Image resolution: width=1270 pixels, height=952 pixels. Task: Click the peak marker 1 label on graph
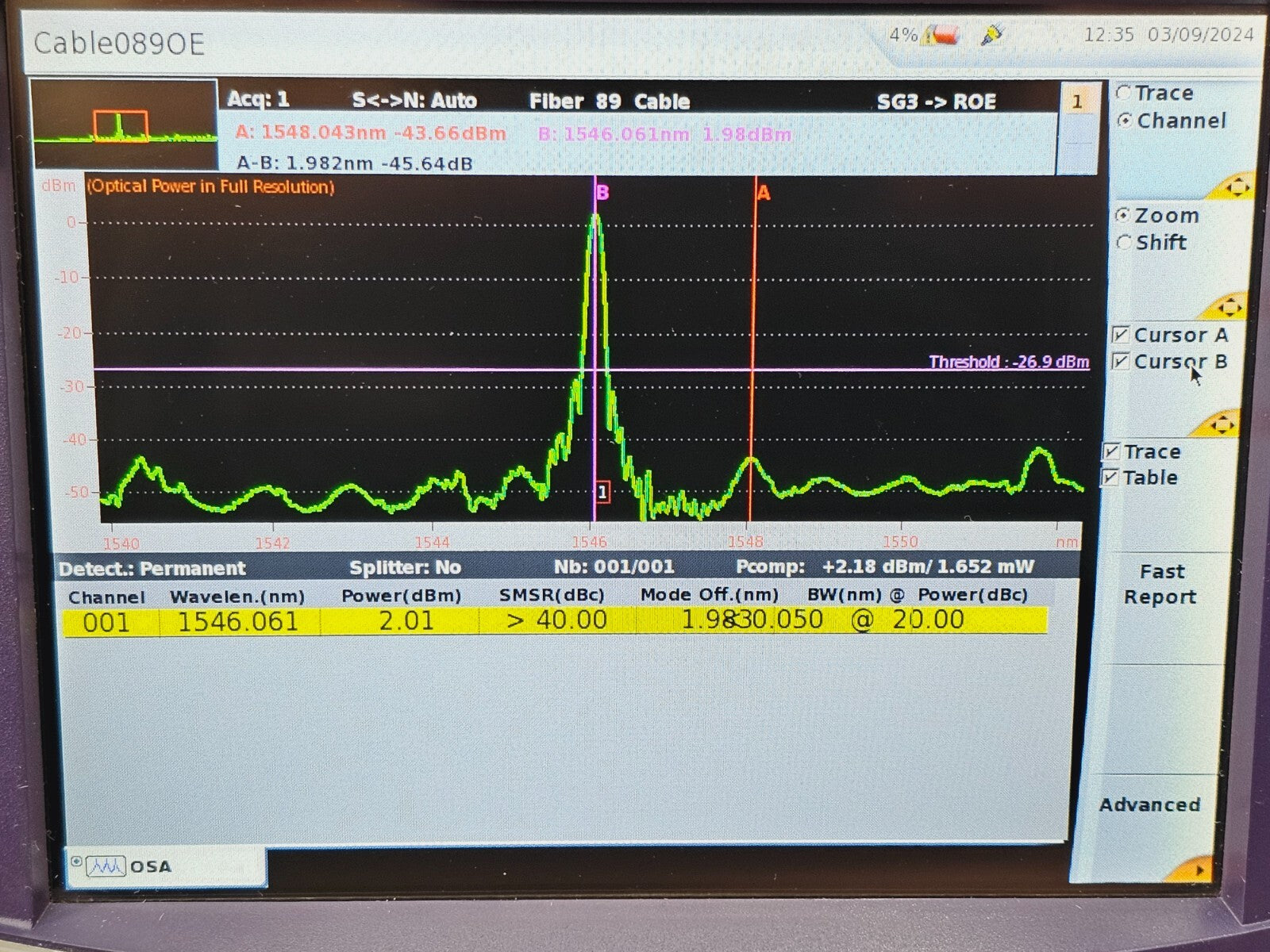[602, 492]
